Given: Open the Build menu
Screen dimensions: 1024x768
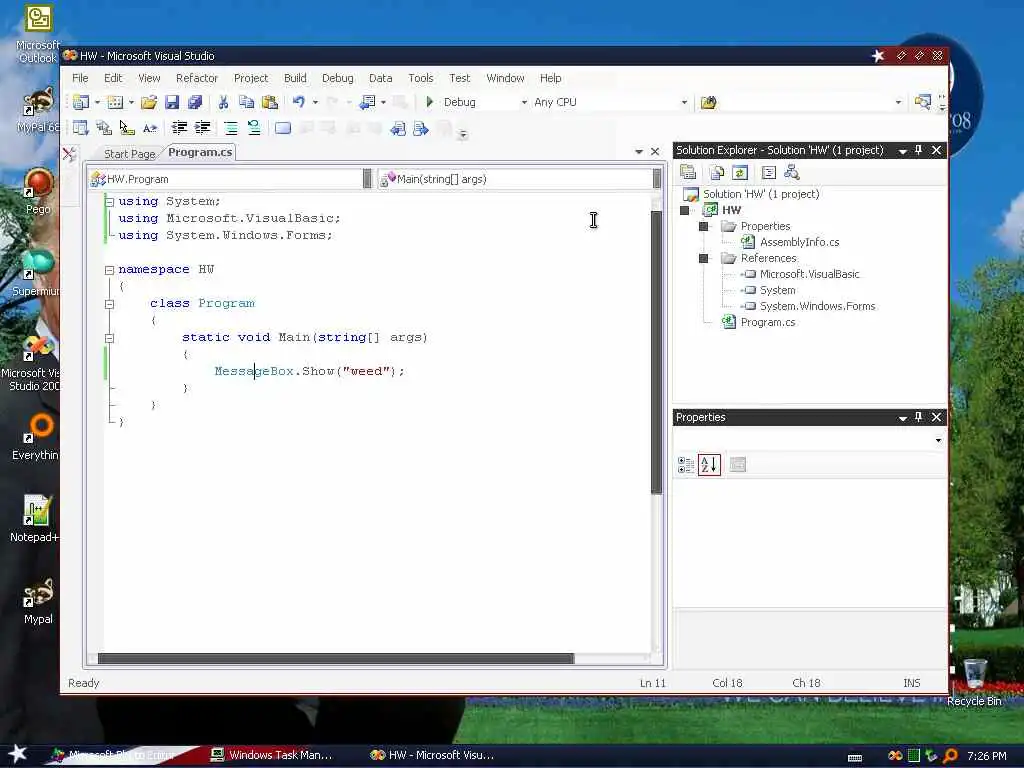Looking at the screenshot, I should (x=295, y=78).
